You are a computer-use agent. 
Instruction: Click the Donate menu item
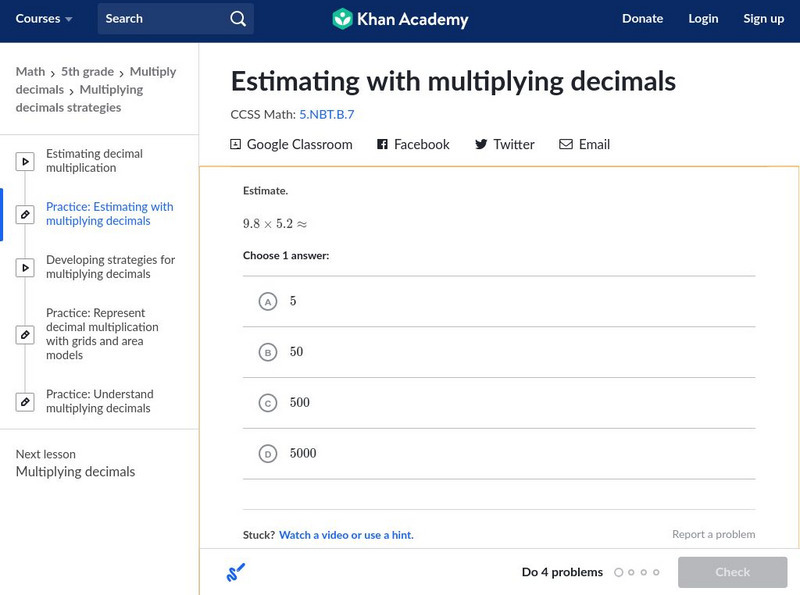[x=642, y=19]
